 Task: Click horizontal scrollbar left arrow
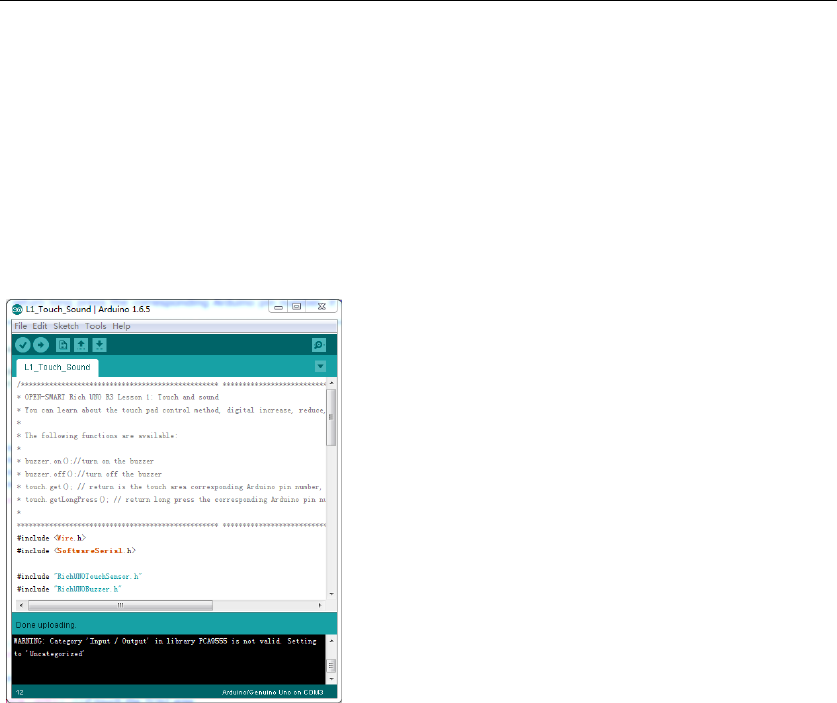tap(21, 605)
